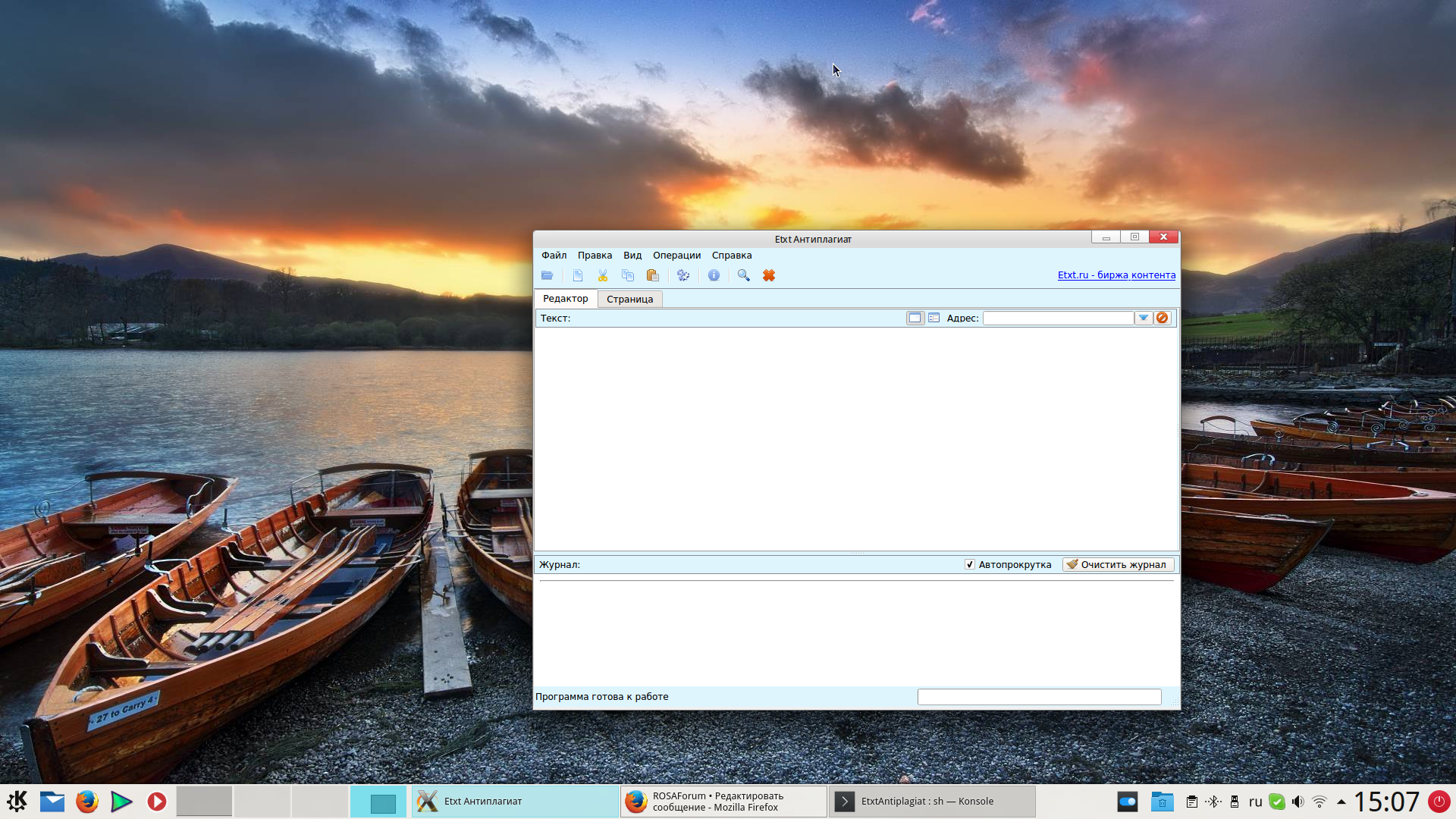The height and width of the screenshot is (819, 1456).
Task: Toggle the formatted view mode button
Action: (x=934, y=318)
